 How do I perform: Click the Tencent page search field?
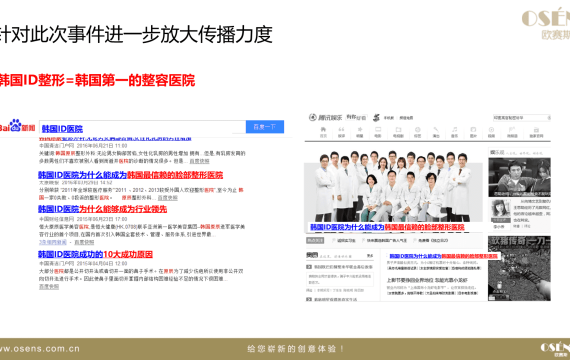point(521,118)
